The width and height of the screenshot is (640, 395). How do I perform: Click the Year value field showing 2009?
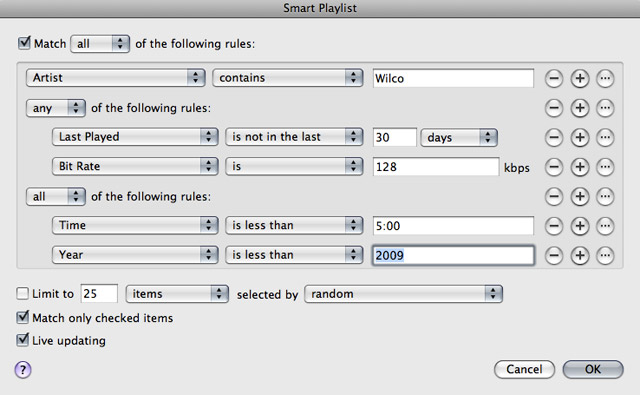[x=453, y=255]
